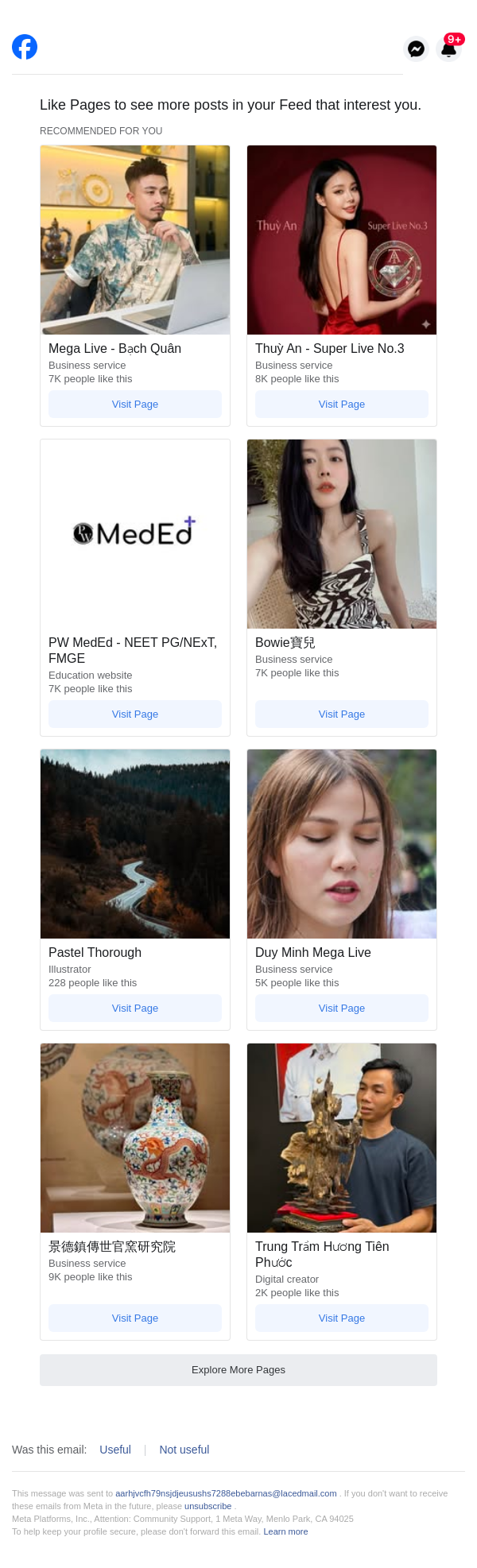The width and height of the screenshot is (477, 1568).
Task: Click the Explore More Pages button
Action: pyautogui.click(x=238, y=1370)
